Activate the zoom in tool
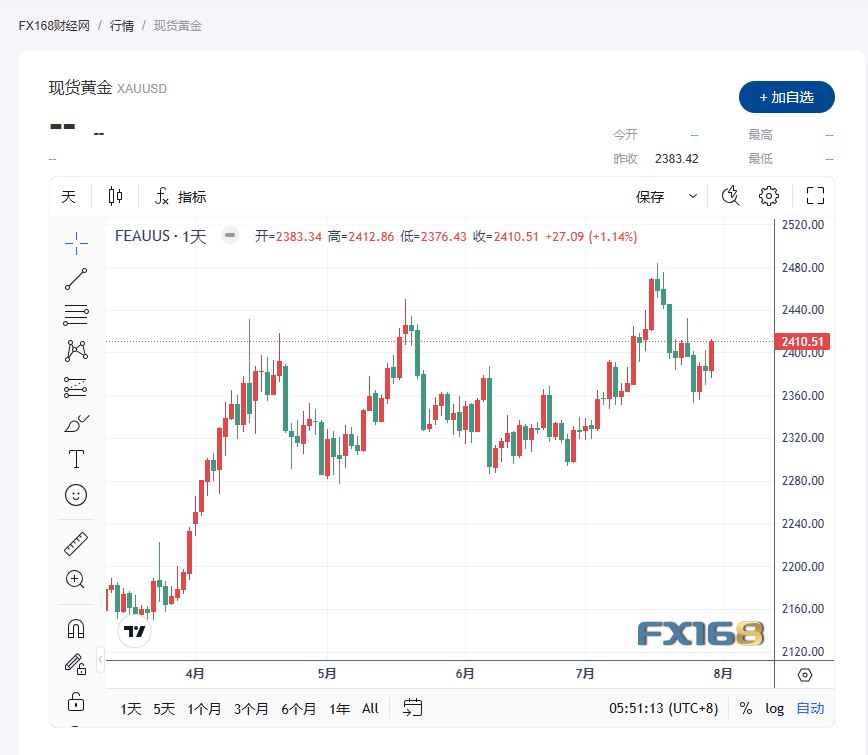 pos(76,580)
